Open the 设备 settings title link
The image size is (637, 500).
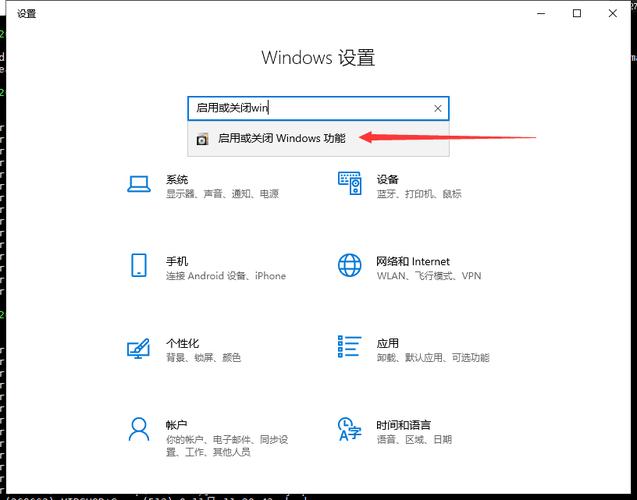pos(387,179)
